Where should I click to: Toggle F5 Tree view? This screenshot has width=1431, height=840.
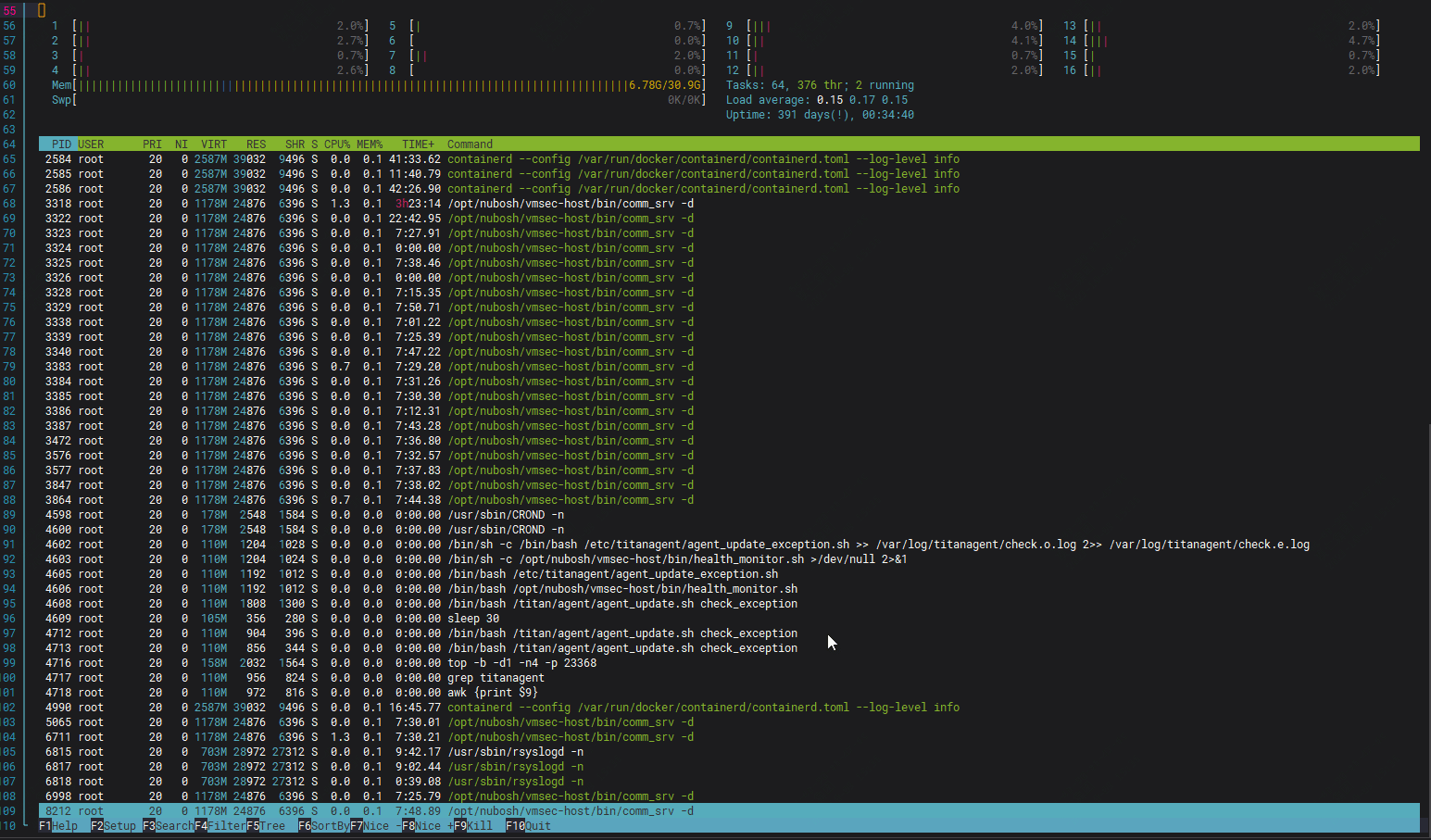(266, 826)
